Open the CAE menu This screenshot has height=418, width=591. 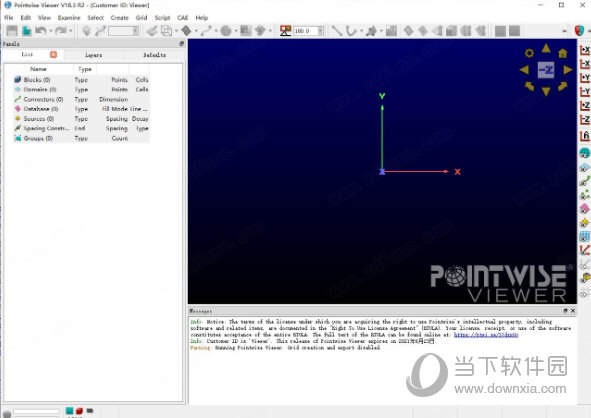[183, 18]
